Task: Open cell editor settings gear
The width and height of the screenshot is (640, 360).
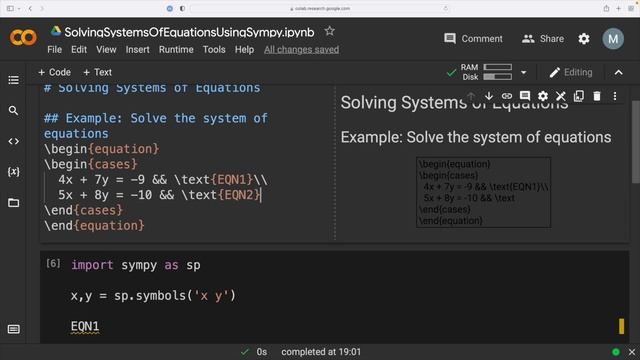Action: tap(542, 96)
